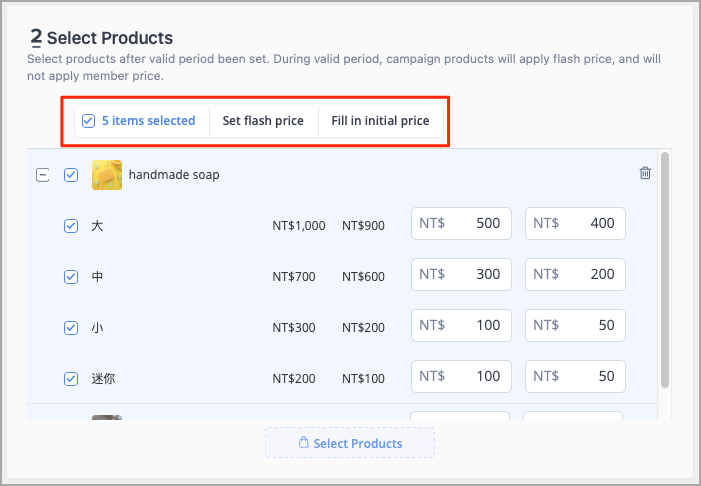
Task: Click the NT$1,000 price for 大
Action: tap(299, 226)
